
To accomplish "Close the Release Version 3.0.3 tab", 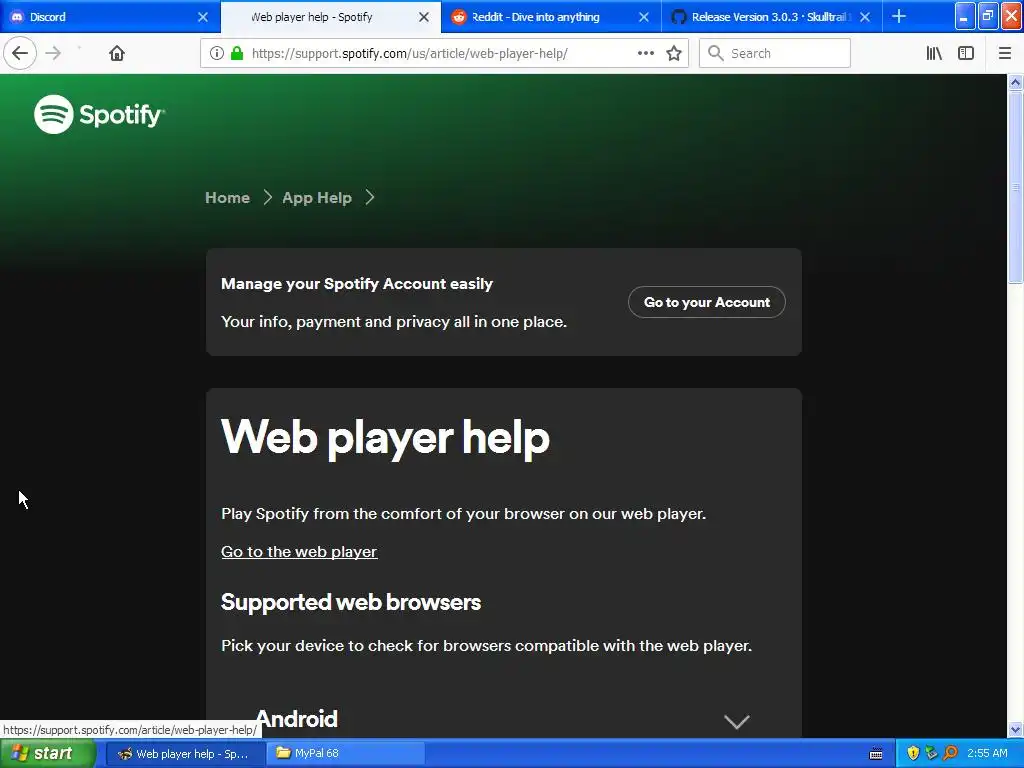I will [x=865, y=17].
